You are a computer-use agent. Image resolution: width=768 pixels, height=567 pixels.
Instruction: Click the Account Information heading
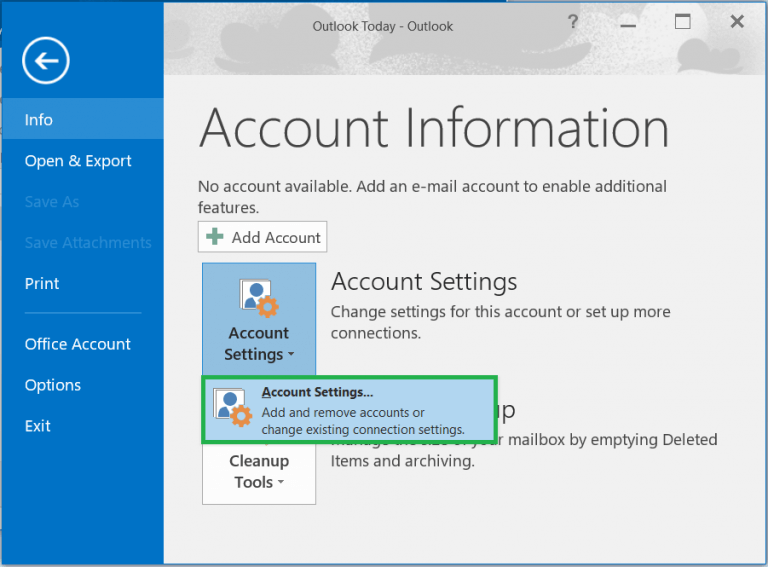pos(434,128)
